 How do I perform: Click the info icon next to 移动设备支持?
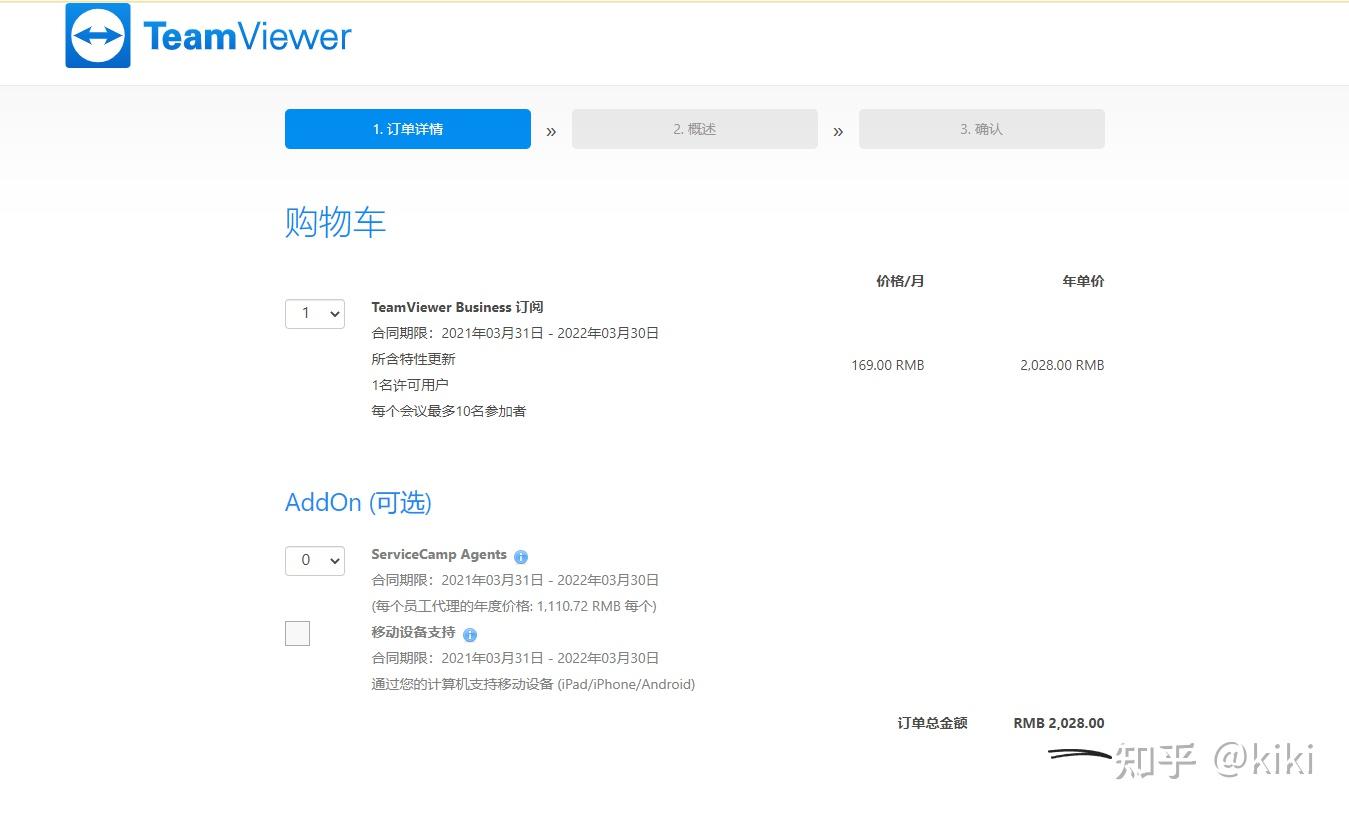470,634
